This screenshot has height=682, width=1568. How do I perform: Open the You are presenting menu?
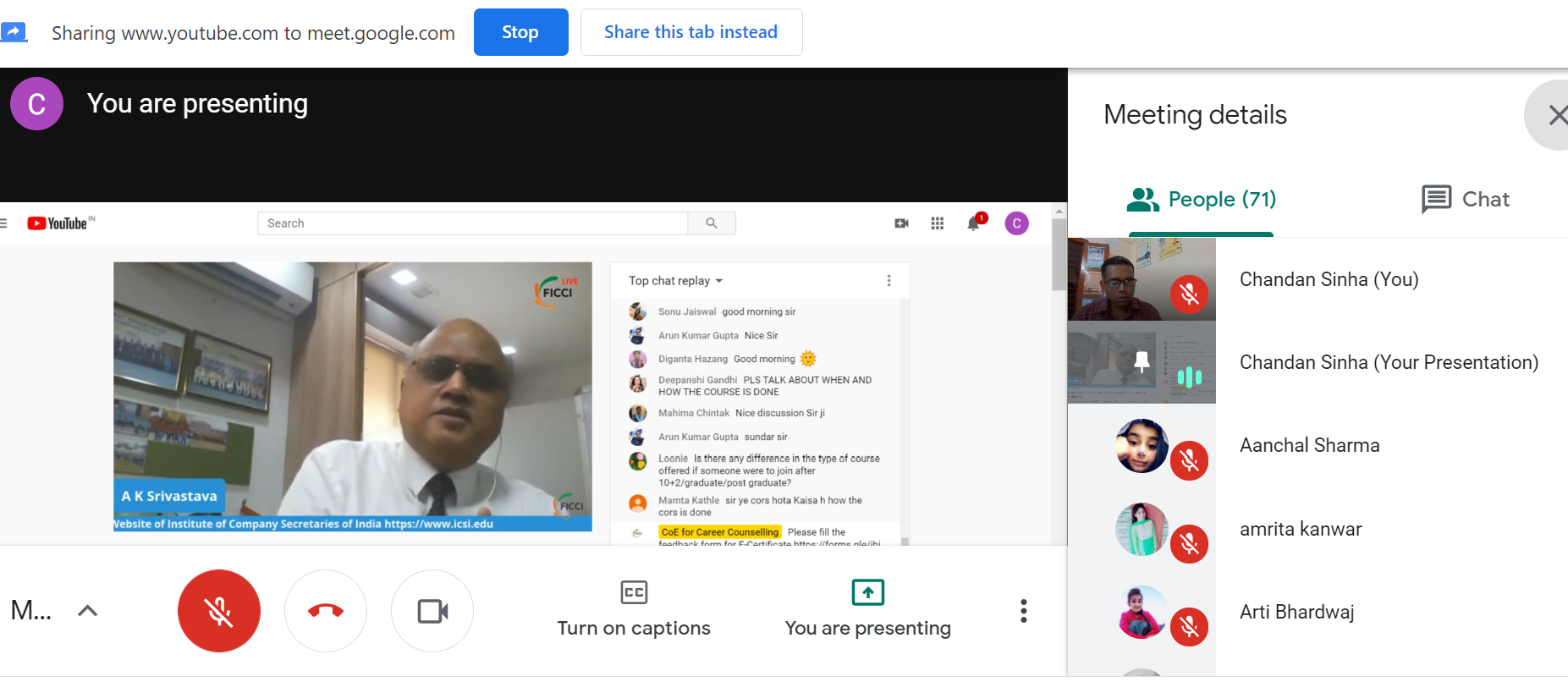[867, 609]
